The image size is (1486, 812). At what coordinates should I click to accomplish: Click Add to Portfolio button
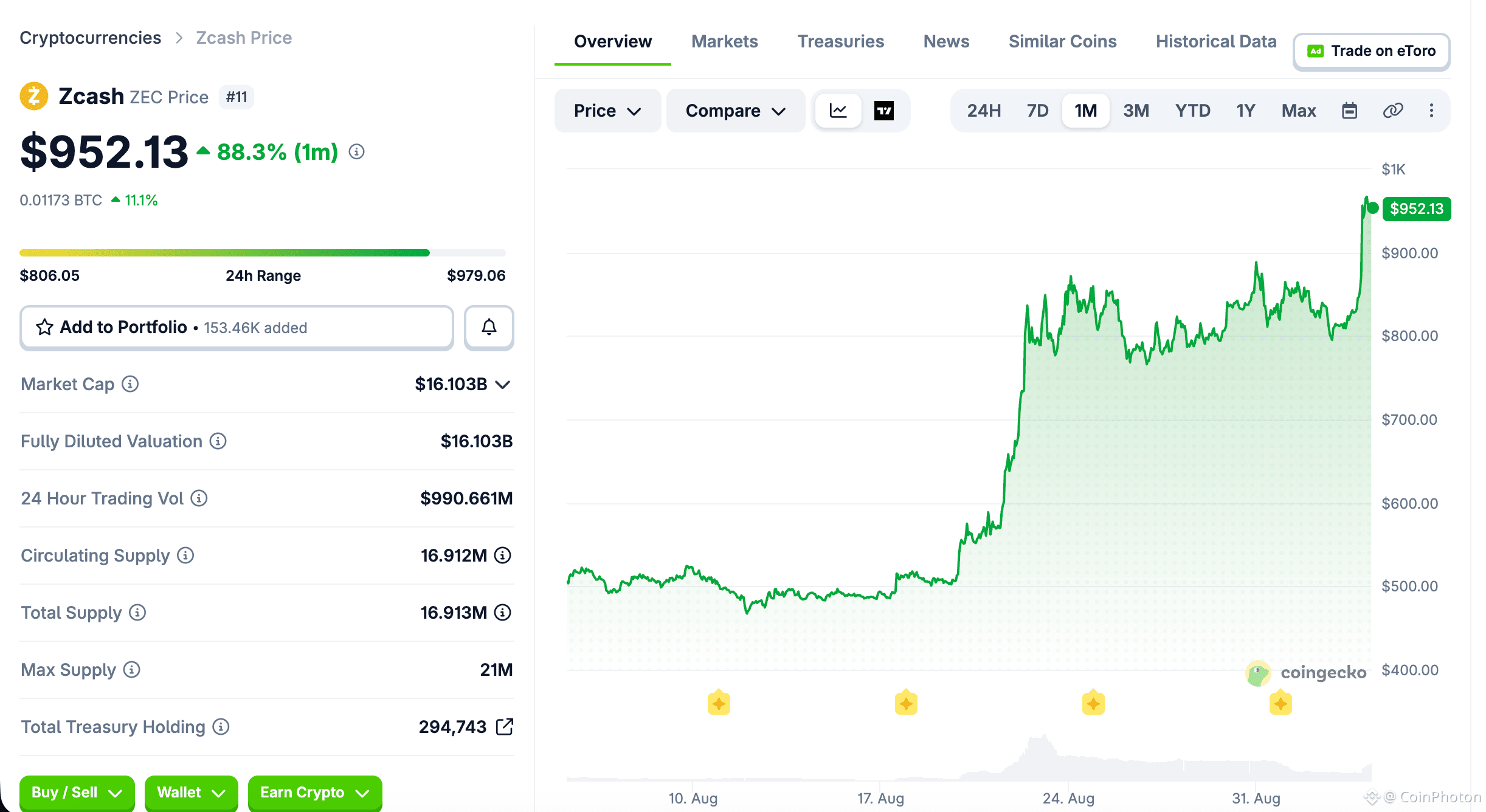(x=237, y=328)
